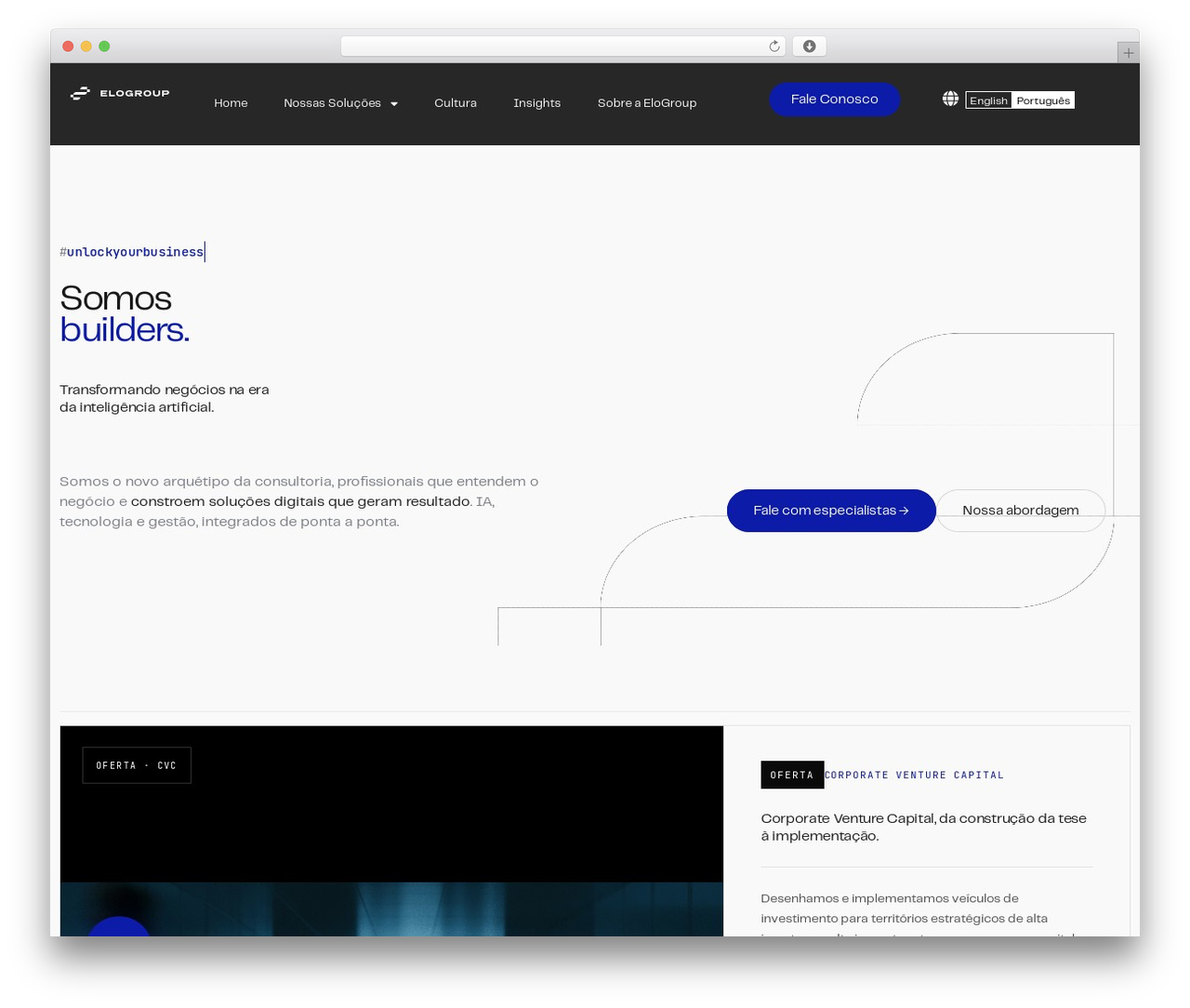Click the EloGroup logo

[x=120, y=93]
